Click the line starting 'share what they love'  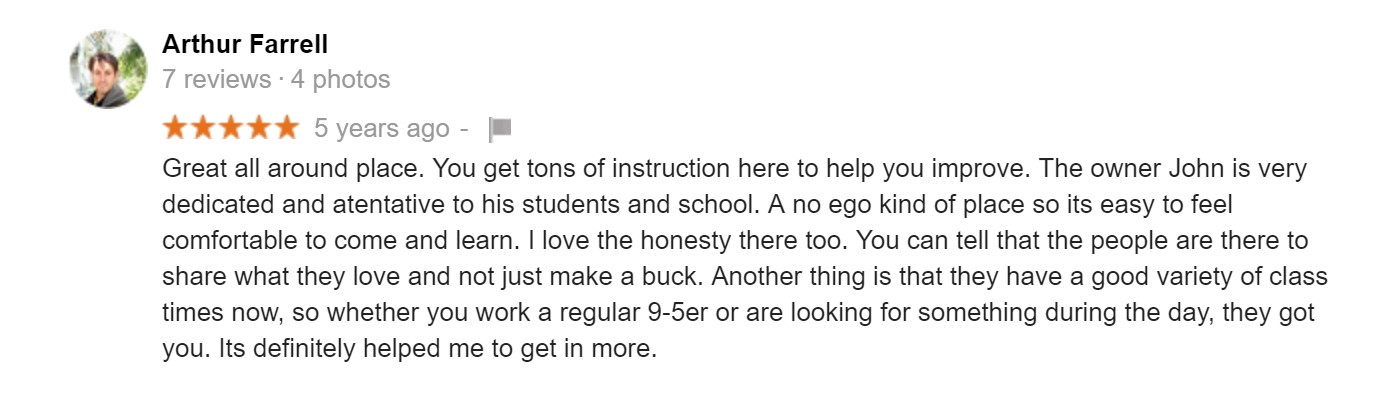point(745,279)
